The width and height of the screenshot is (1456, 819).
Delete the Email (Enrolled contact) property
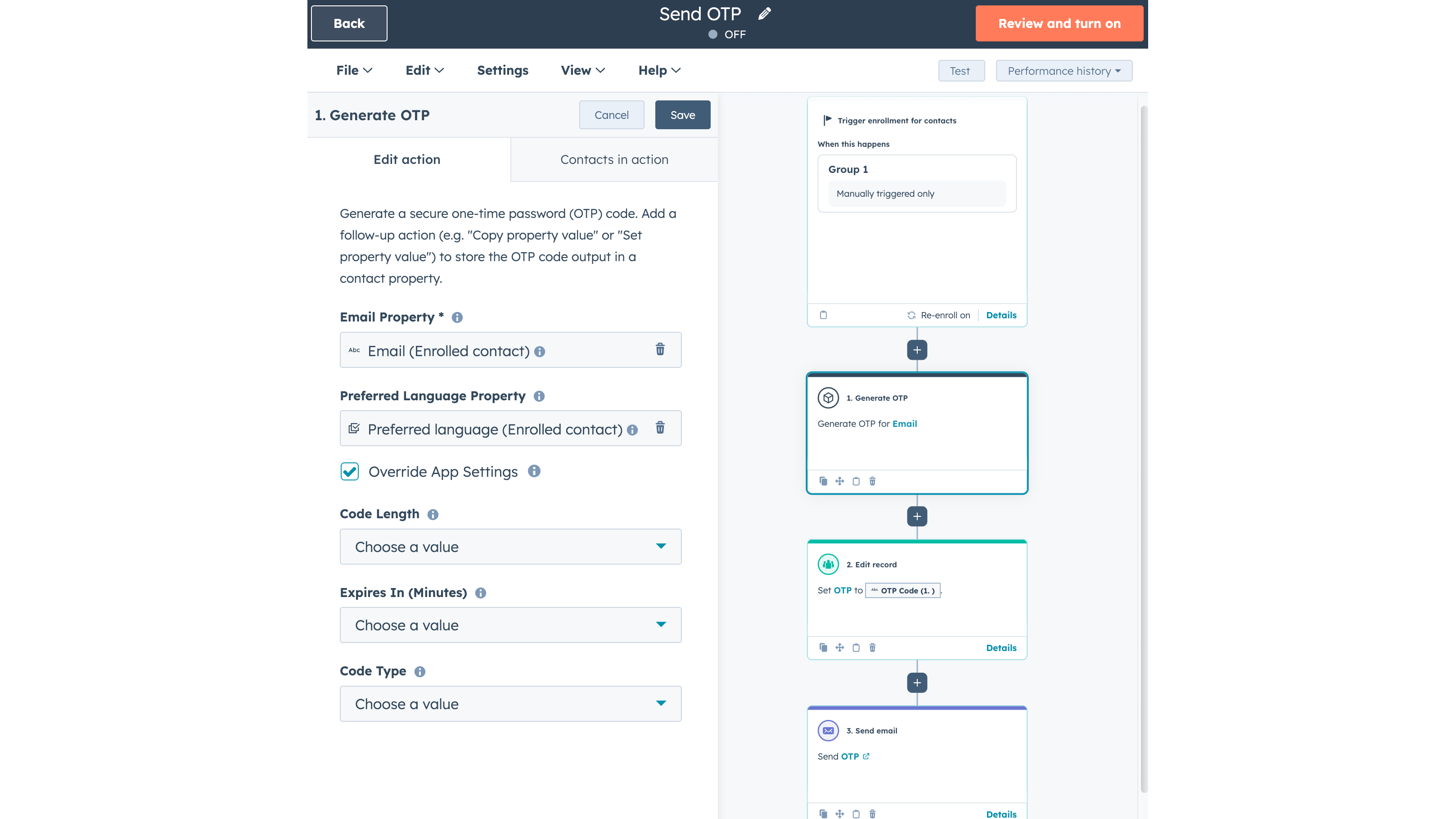(660, 349)
